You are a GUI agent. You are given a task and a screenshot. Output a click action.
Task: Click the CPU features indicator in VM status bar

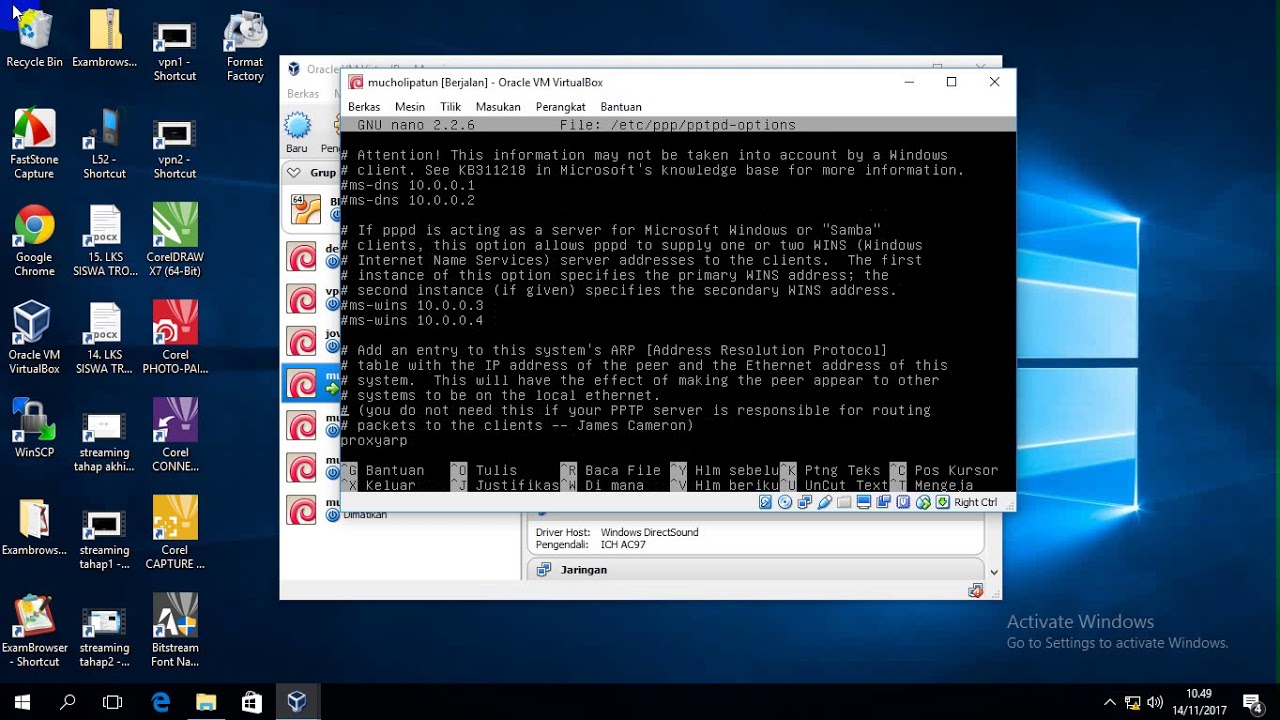(904, 502)
